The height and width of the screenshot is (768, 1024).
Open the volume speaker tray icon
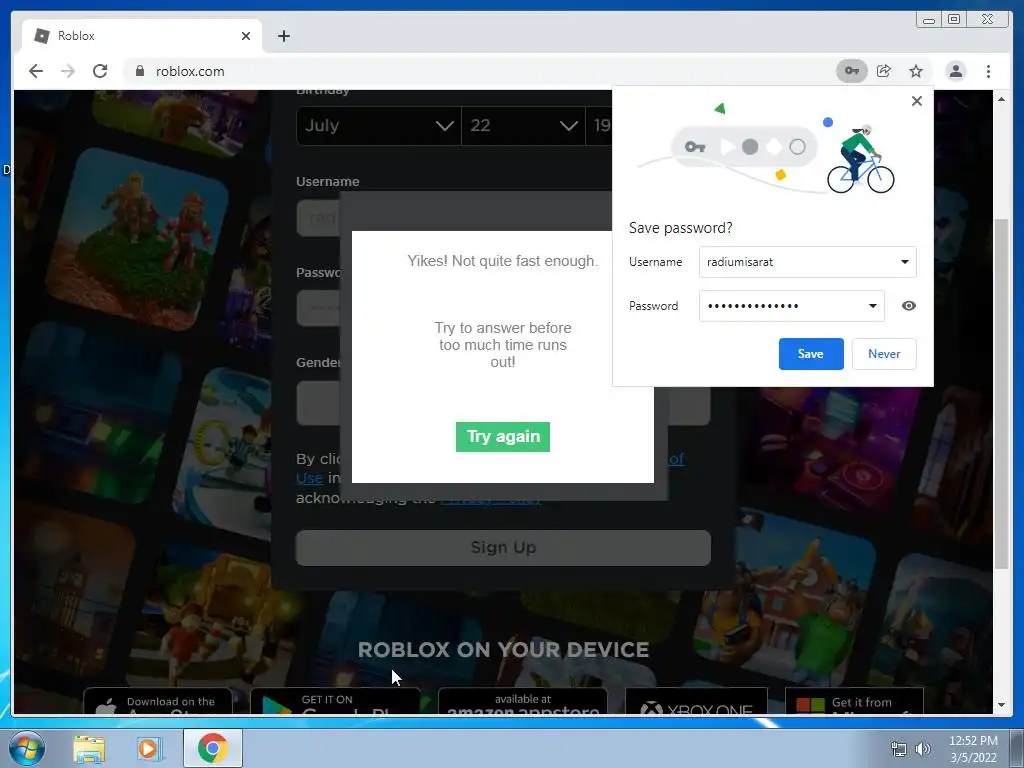point(923,749)
